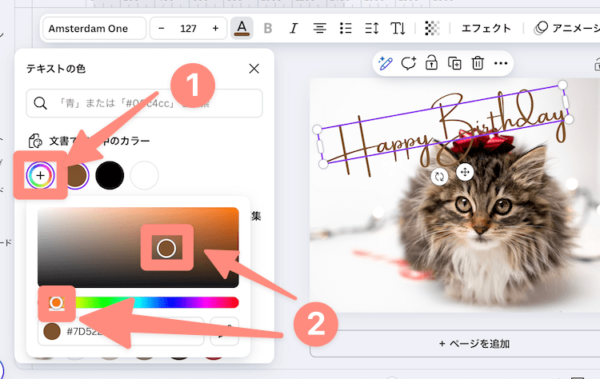This screenshot has height=379, width=600.
Task: Open エフェクト effects panel
Action: (486, 28)
